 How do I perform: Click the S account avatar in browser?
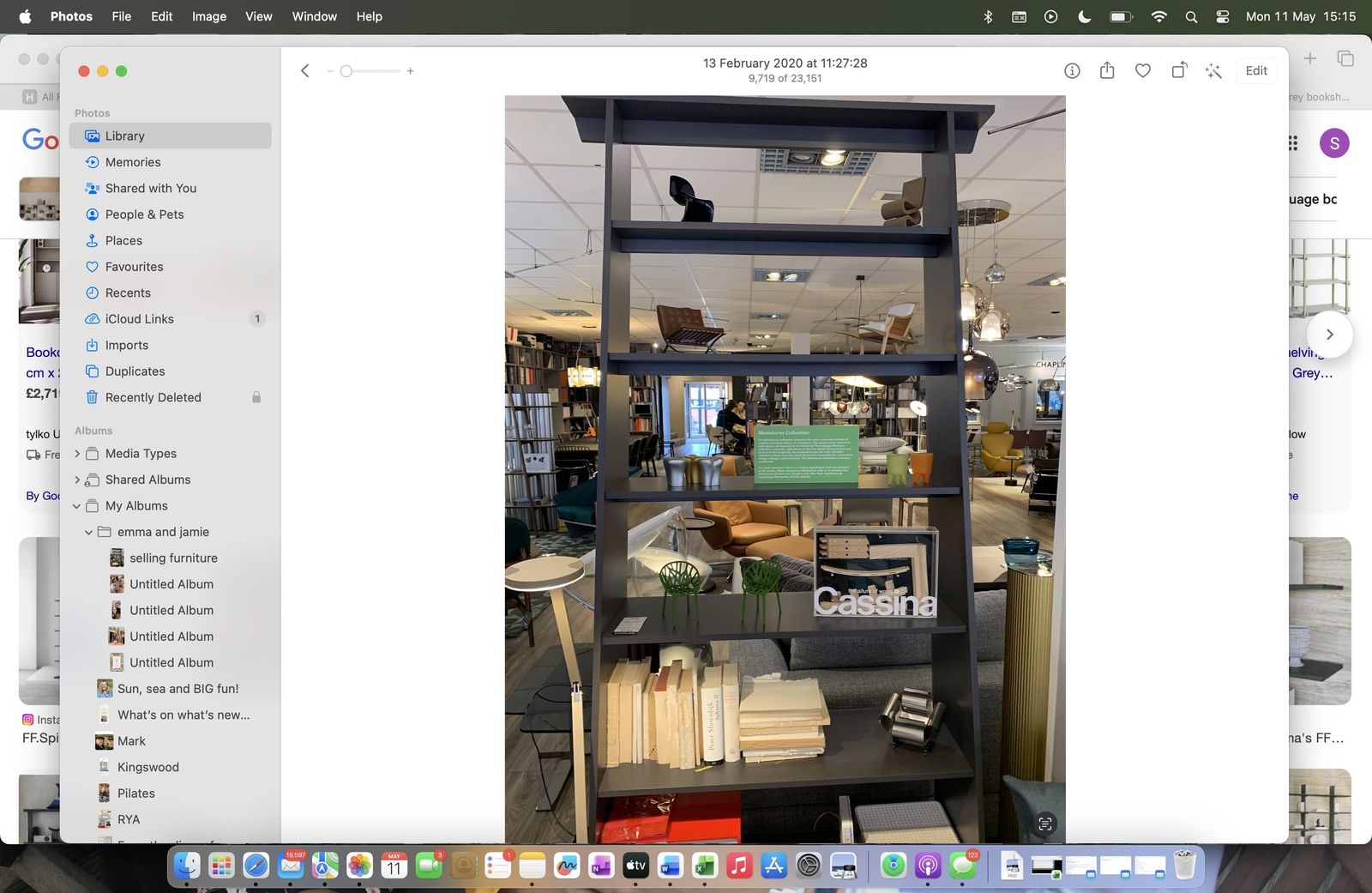[1334, 143]
